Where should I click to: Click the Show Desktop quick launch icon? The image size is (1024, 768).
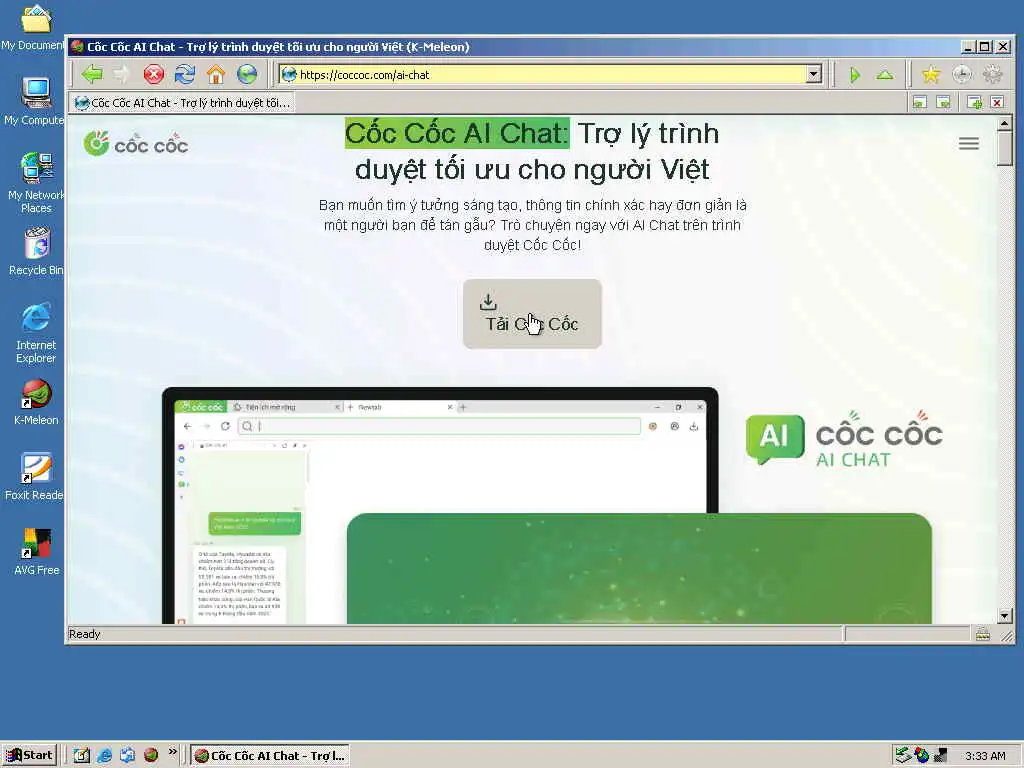[81, 755]
